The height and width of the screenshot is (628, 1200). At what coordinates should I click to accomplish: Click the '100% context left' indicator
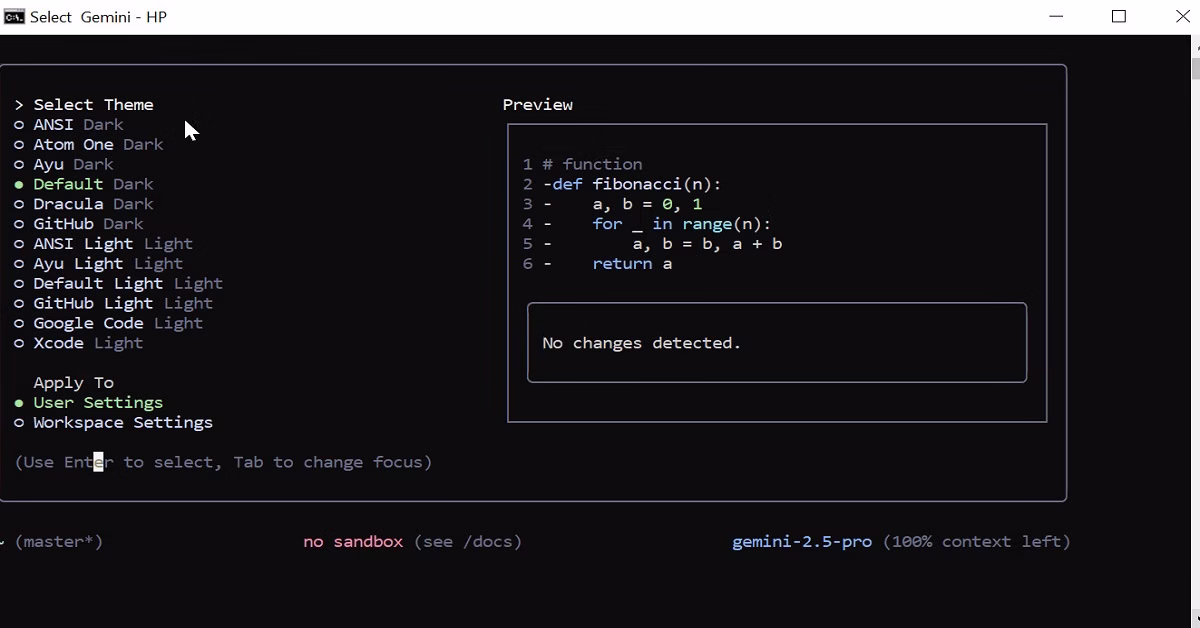point(977,542)
